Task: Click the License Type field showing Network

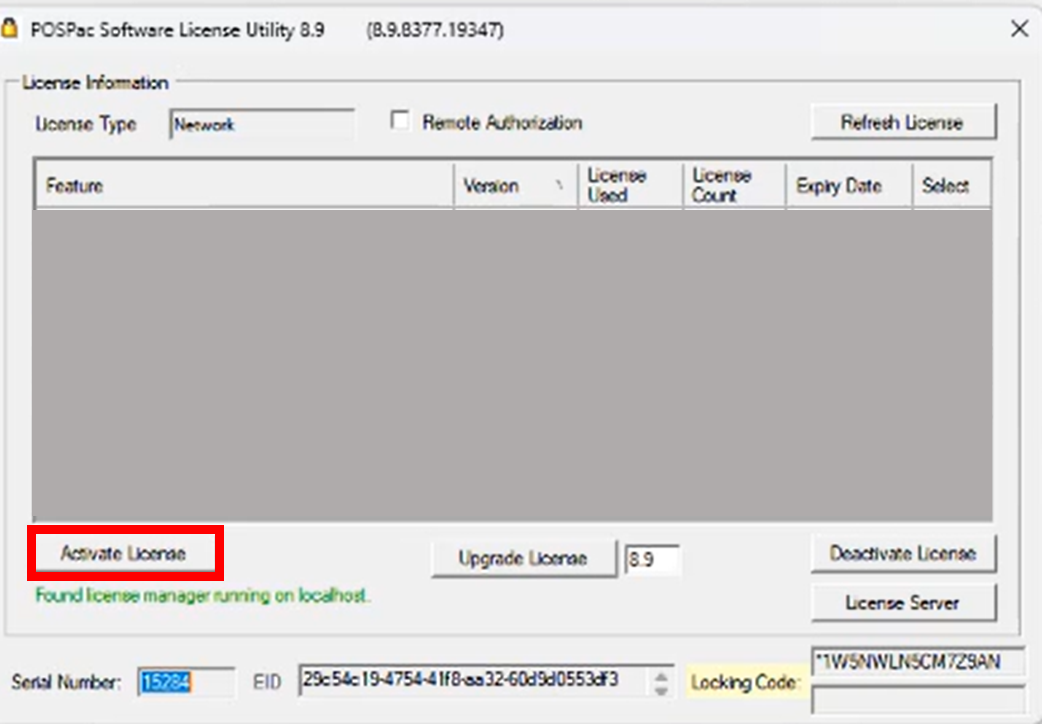Action: [262, 124]
